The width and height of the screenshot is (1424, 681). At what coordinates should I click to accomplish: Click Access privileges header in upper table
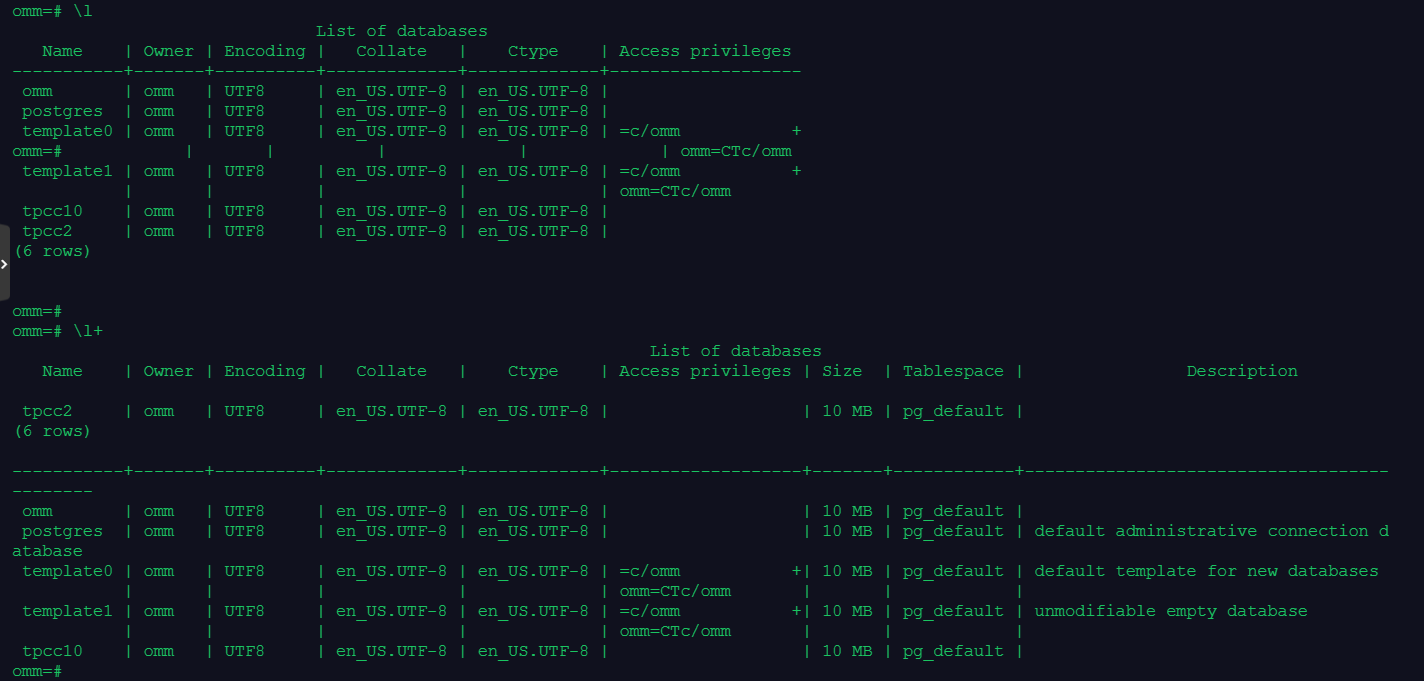pyautogui.click(x=704, y=51)
